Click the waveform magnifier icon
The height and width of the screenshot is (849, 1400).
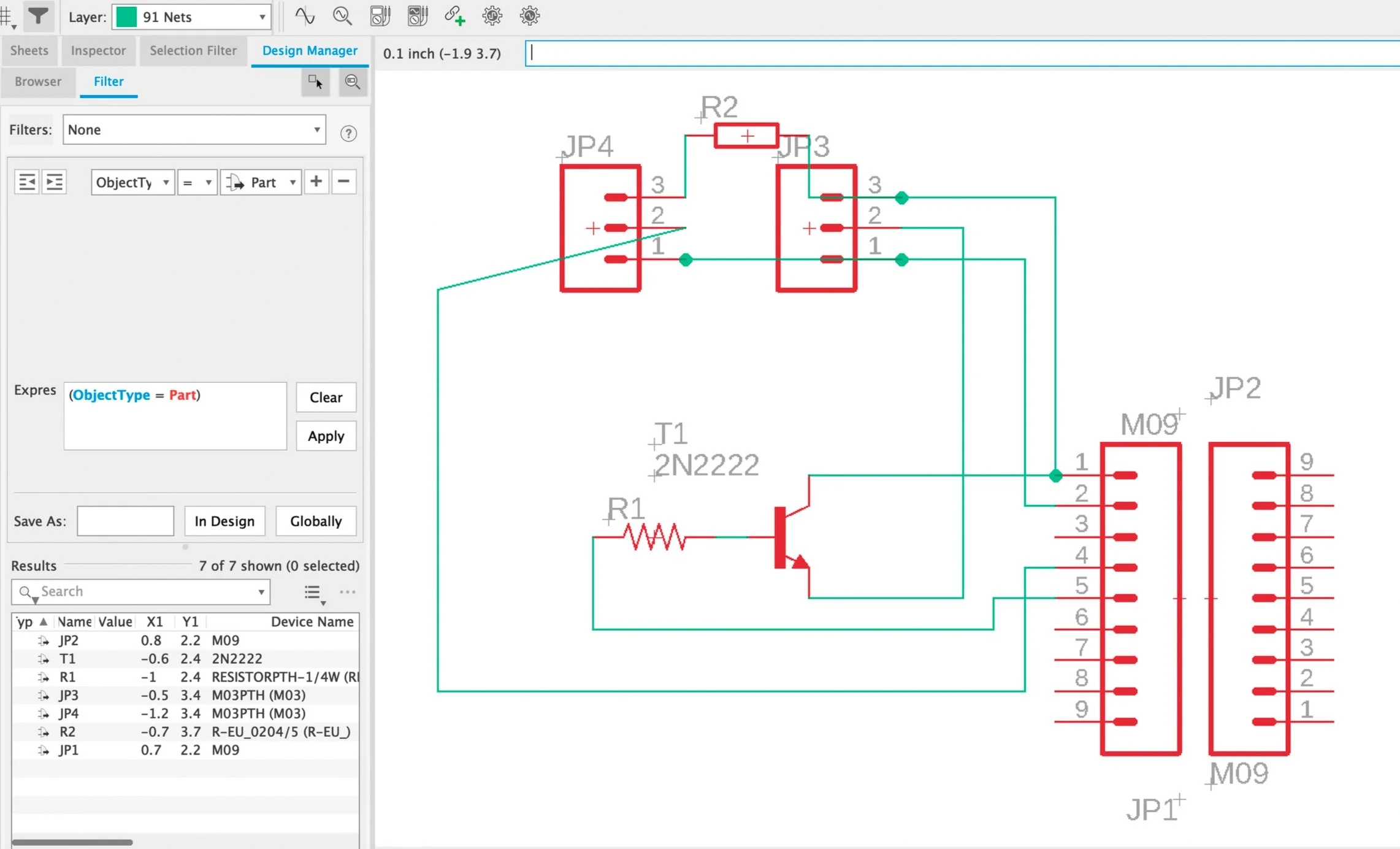tap(342, 16)
